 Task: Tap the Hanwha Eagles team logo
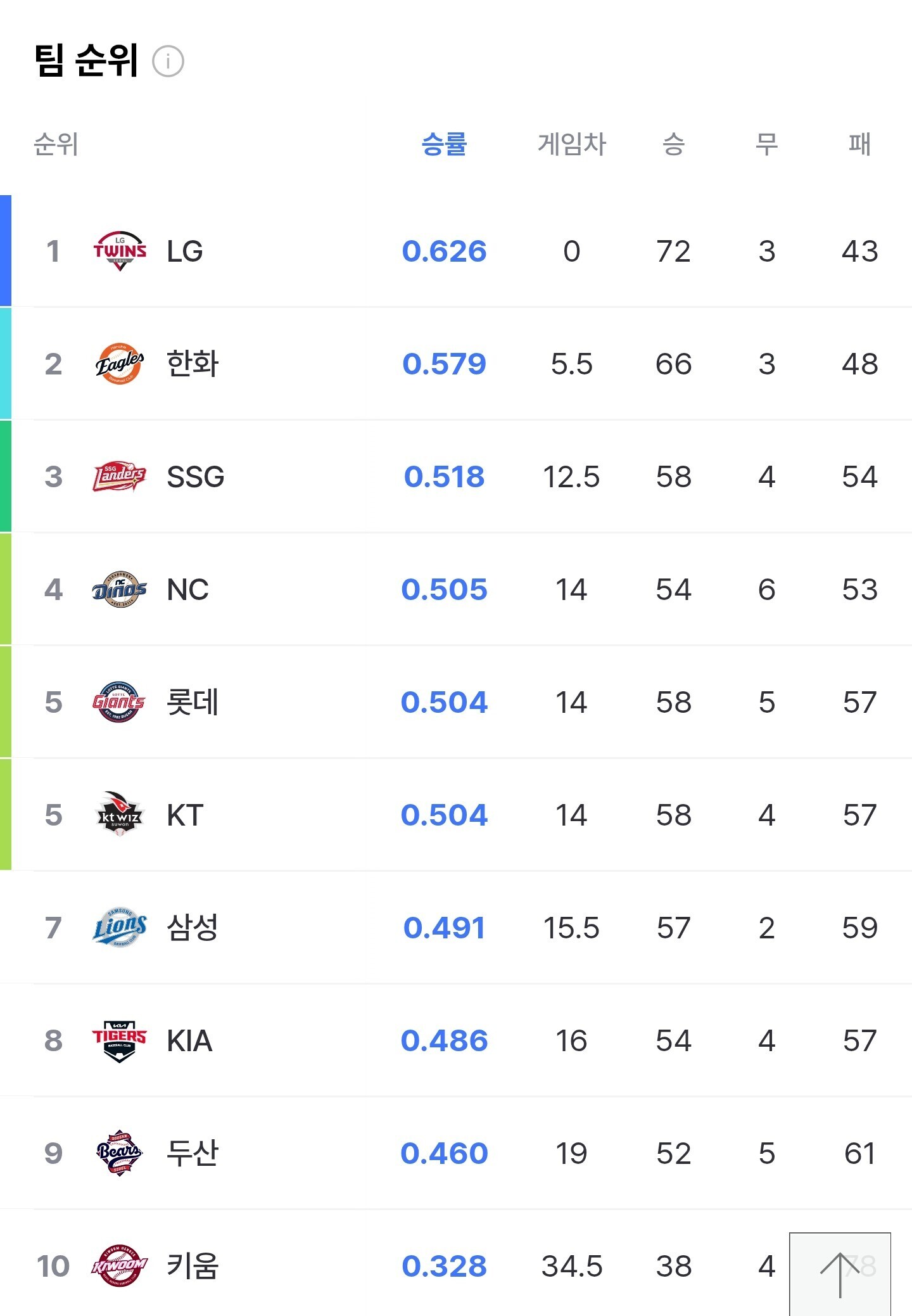120,364
